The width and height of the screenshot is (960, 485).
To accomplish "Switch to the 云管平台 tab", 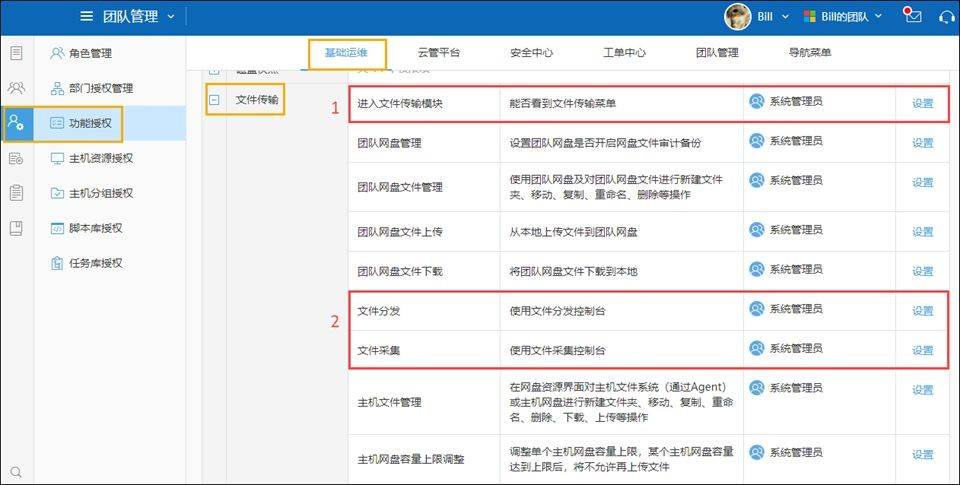I will 439,53.
